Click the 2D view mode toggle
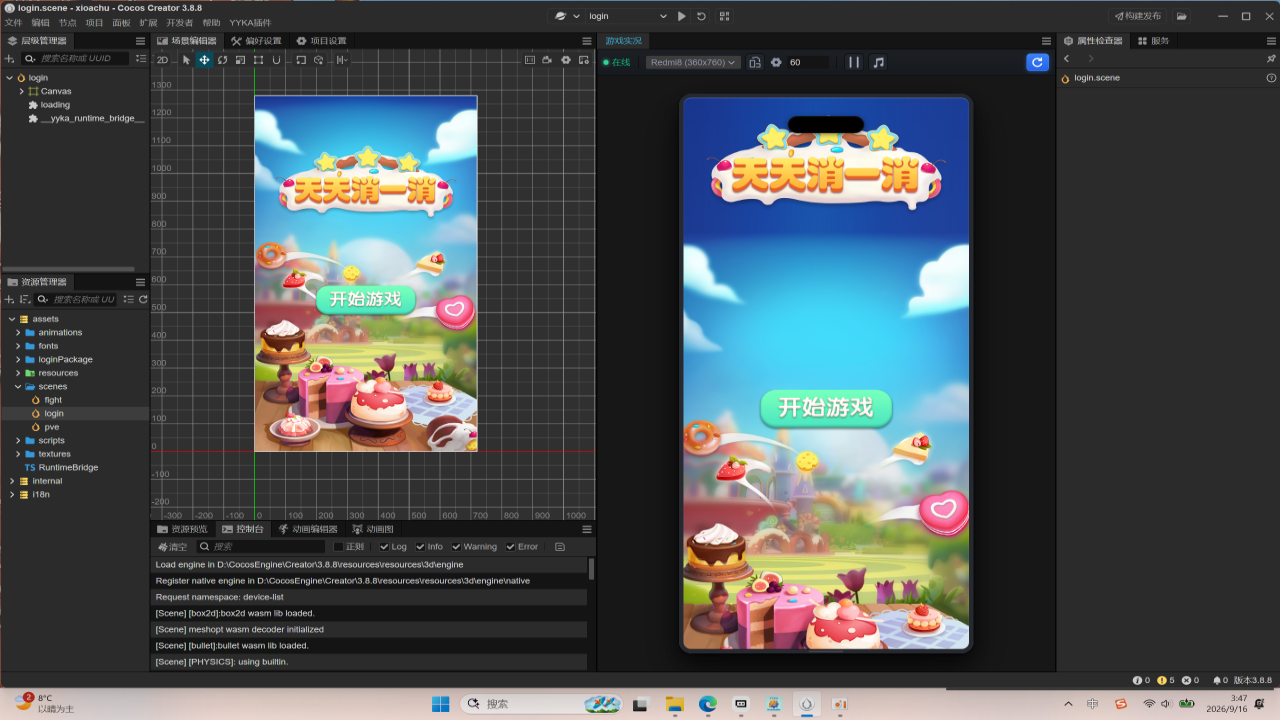The image size is (1280, 720). pyautogui.click(x=163, y=60)
